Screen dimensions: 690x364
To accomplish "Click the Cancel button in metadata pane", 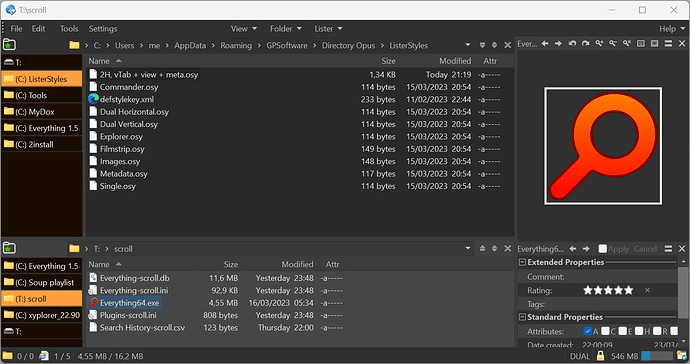I will tap(645, 249).
